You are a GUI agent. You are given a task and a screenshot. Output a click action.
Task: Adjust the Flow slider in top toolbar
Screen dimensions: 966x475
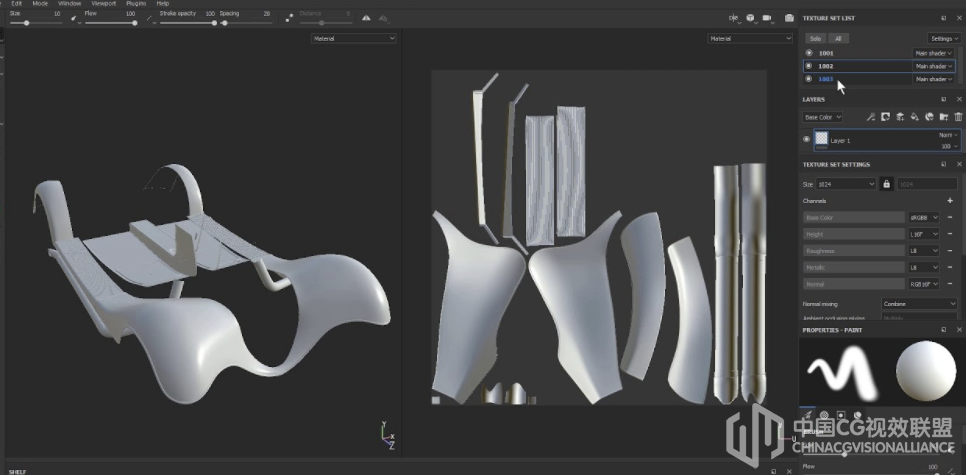click(x=111, y=23)
